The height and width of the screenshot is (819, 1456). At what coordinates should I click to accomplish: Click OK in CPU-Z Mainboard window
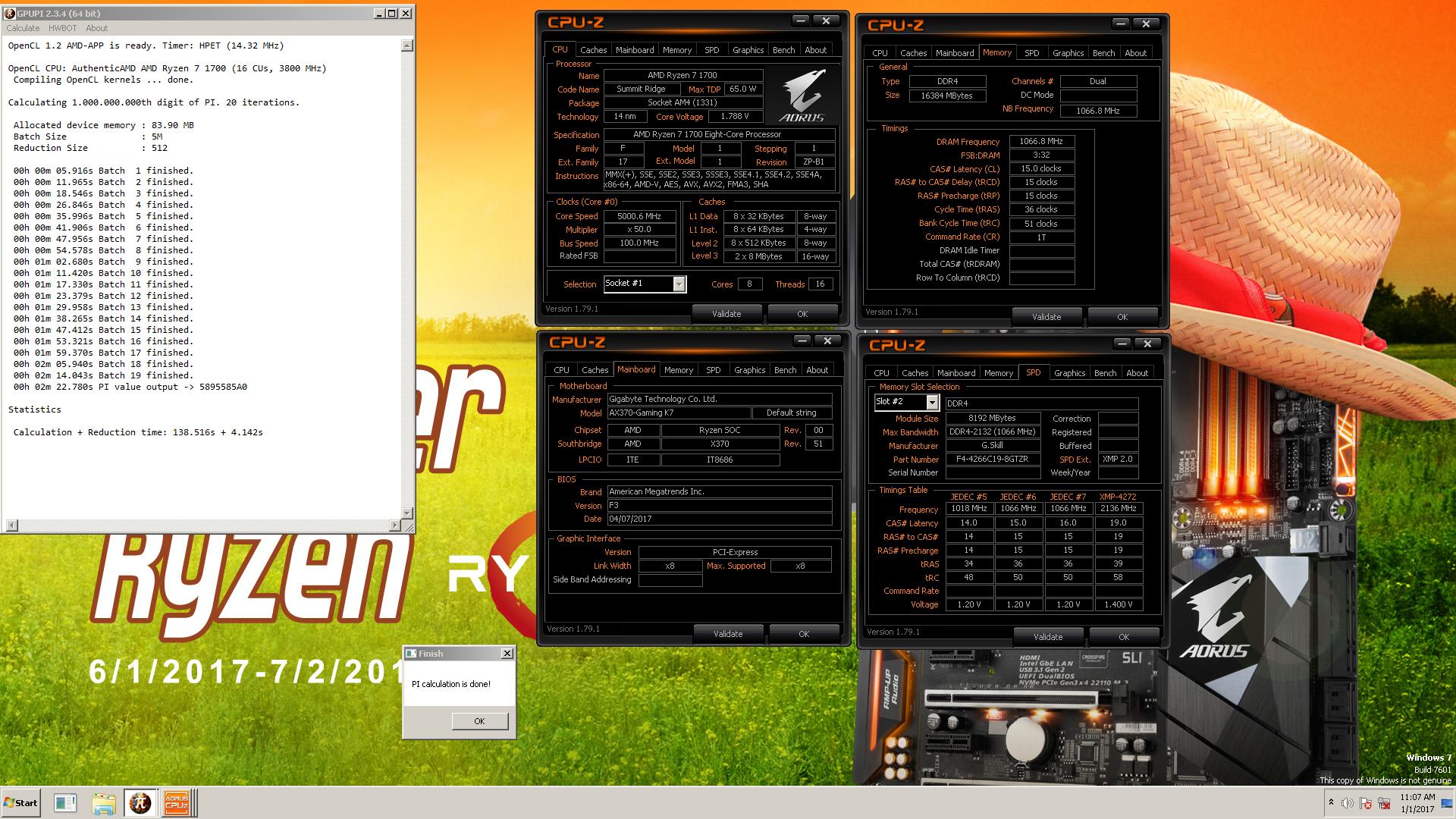point(804,634)
